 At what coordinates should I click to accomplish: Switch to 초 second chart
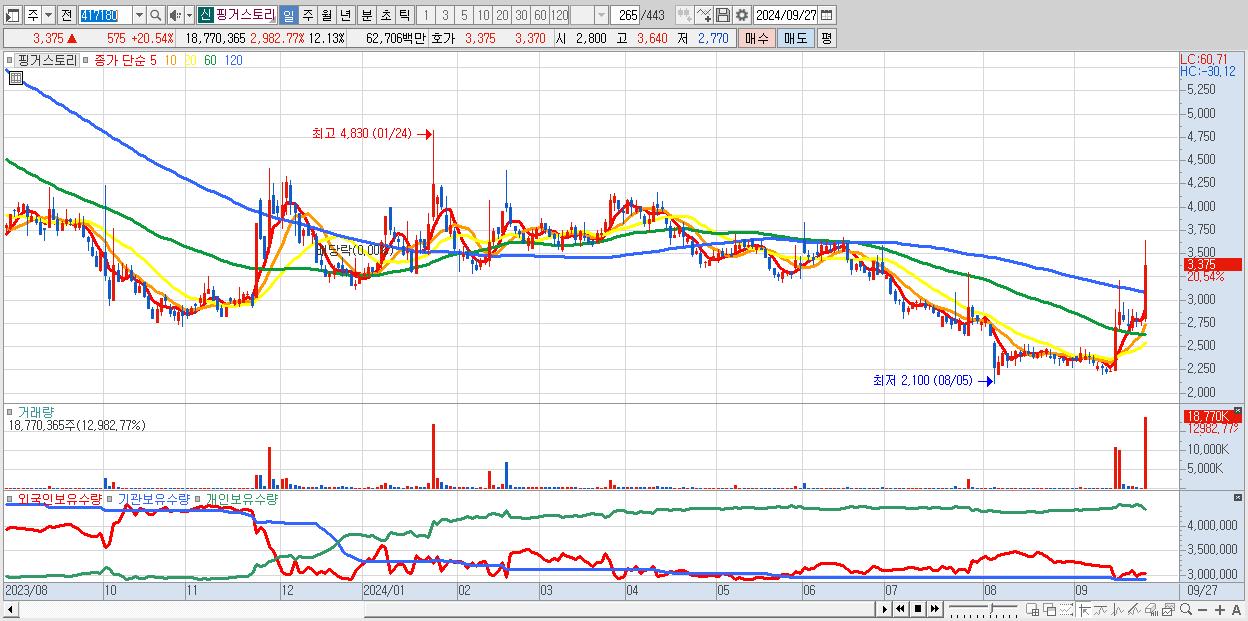385,15
